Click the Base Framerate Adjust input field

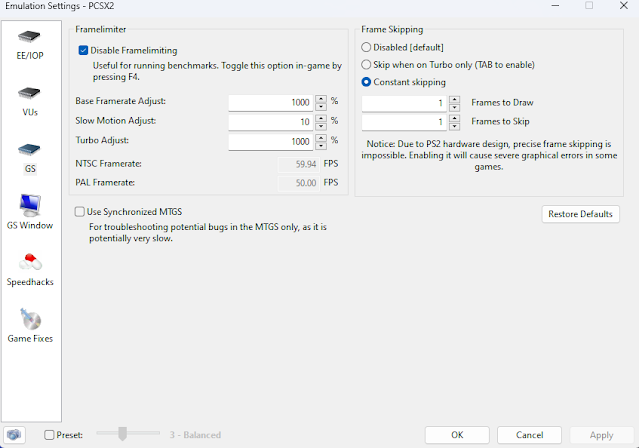point(271,103)
